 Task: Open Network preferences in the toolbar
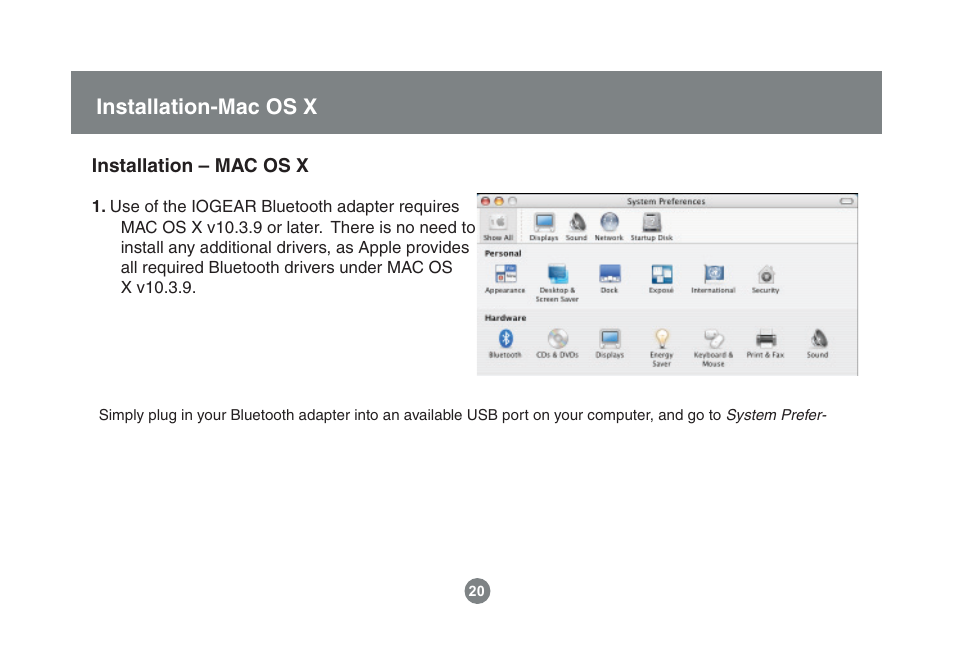tap(609, 227)
